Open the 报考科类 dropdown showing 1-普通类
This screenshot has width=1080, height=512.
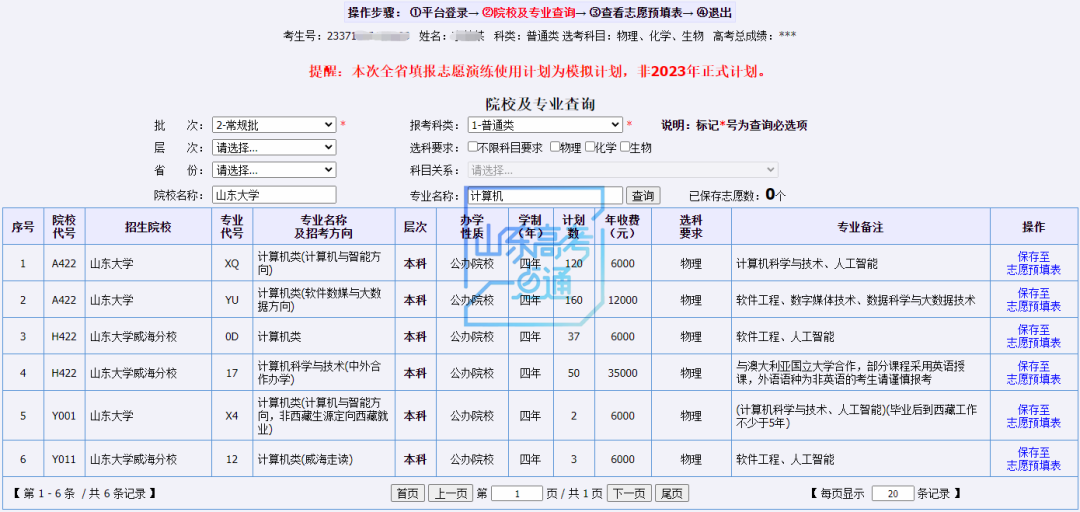coord(545,125)
